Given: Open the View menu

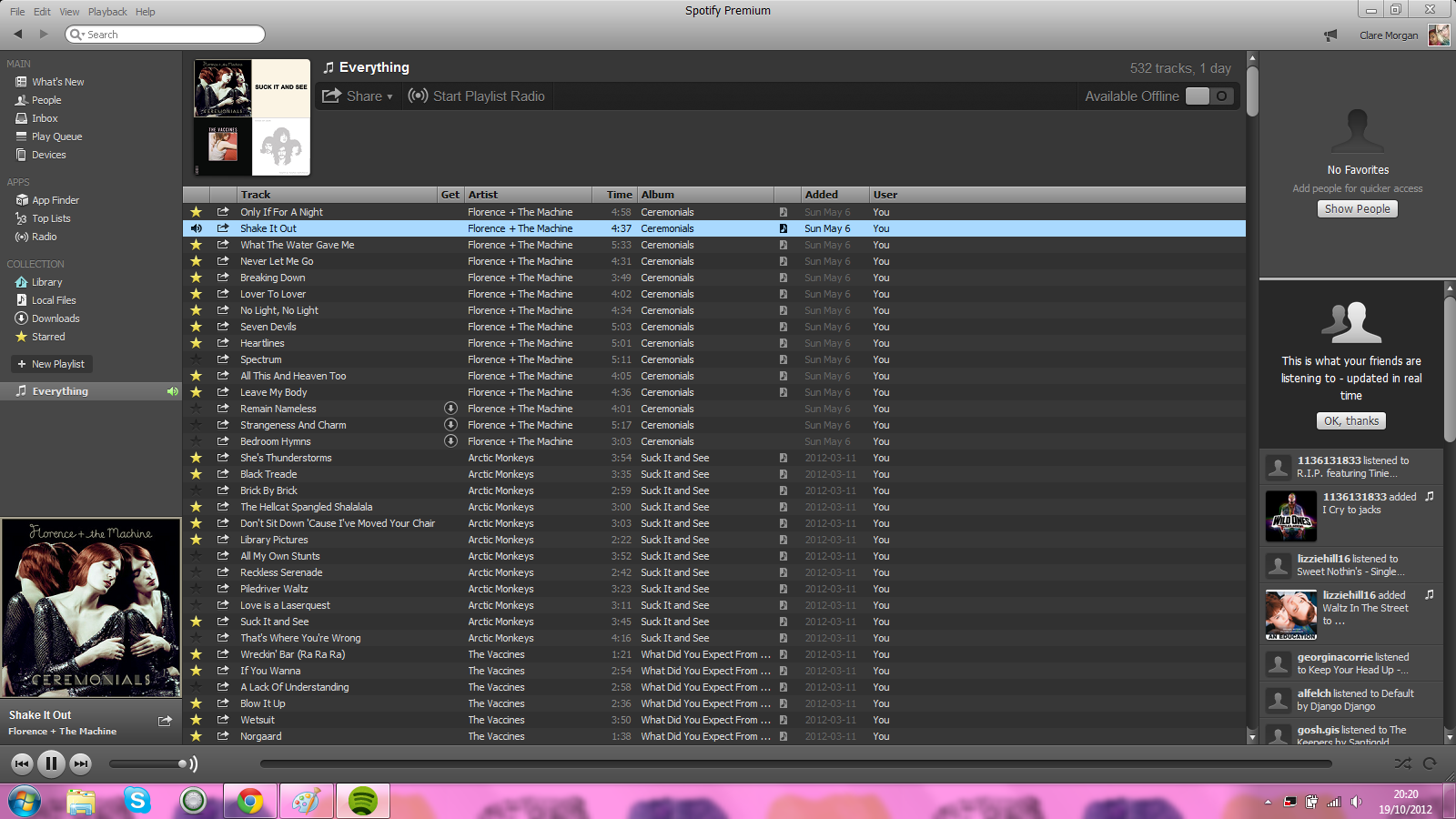Looking at the screenshot, I should [x=69, y=12].
